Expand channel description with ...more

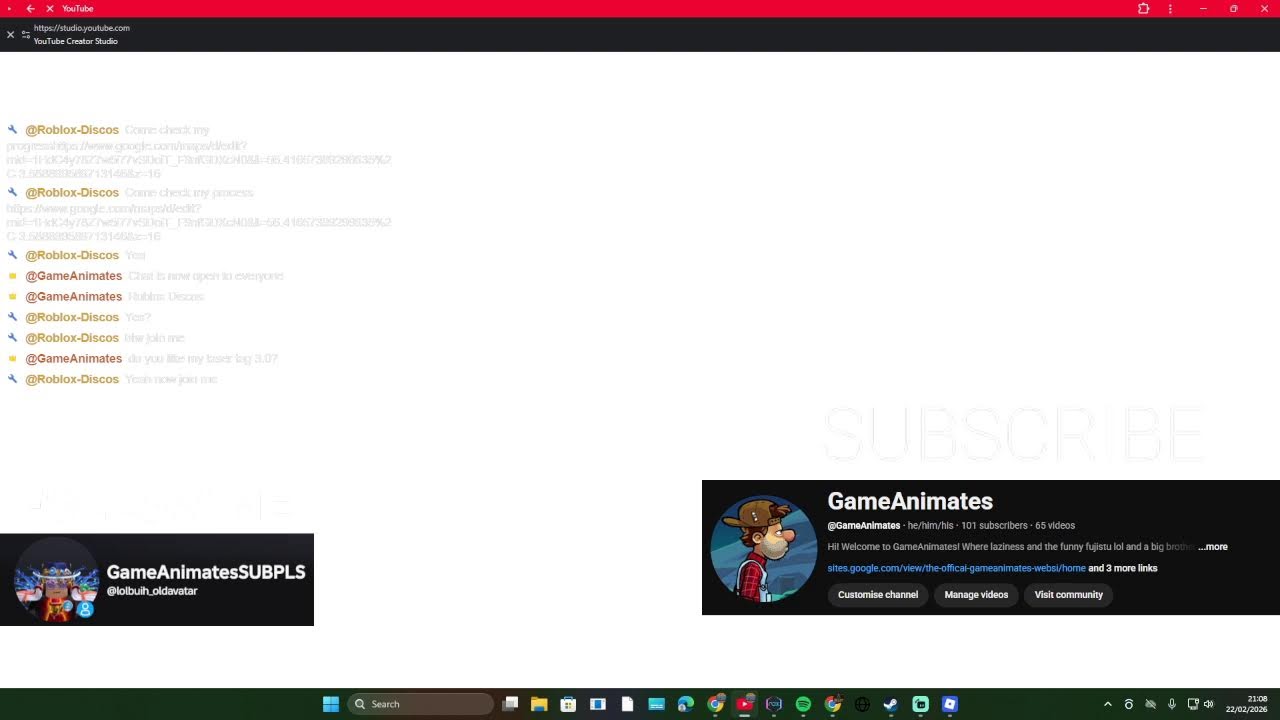[x=1213, y=547]
